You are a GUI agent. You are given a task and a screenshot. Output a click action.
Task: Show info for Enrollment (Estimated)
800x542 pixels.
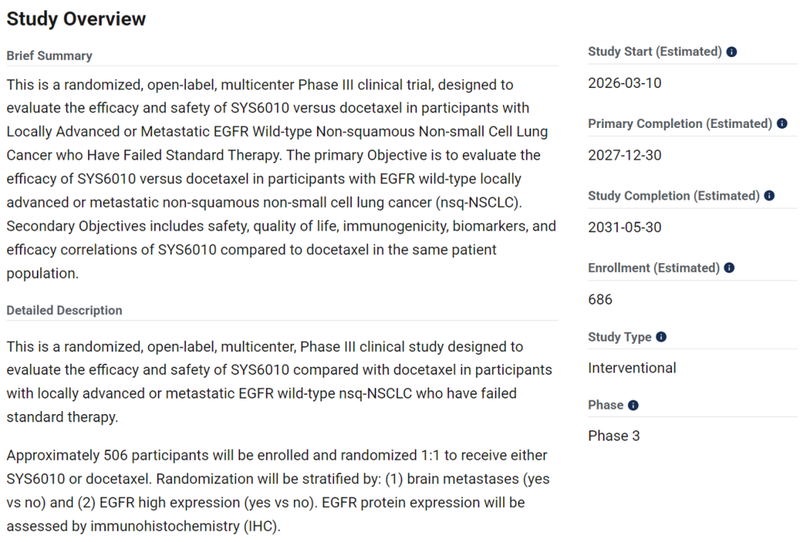pyautogui.click(x=730, y=268)
